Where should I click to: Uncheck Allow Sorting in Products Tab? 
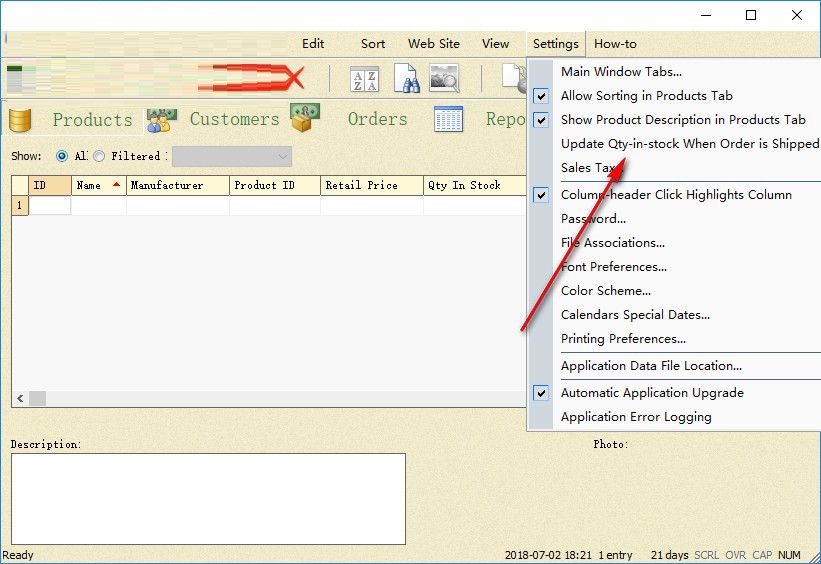point(541,96)
